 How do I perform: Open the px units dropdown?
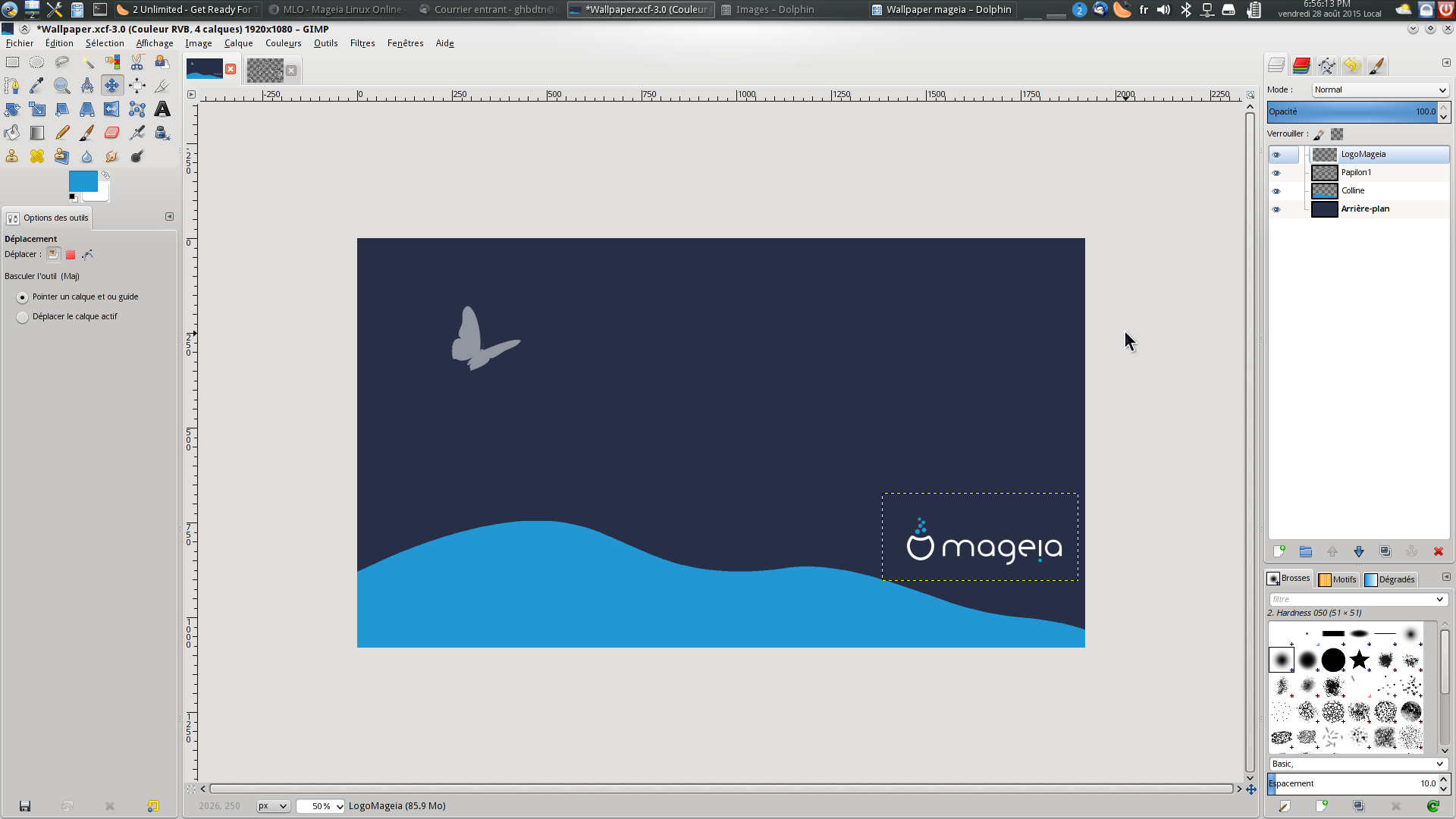point(272,806)
